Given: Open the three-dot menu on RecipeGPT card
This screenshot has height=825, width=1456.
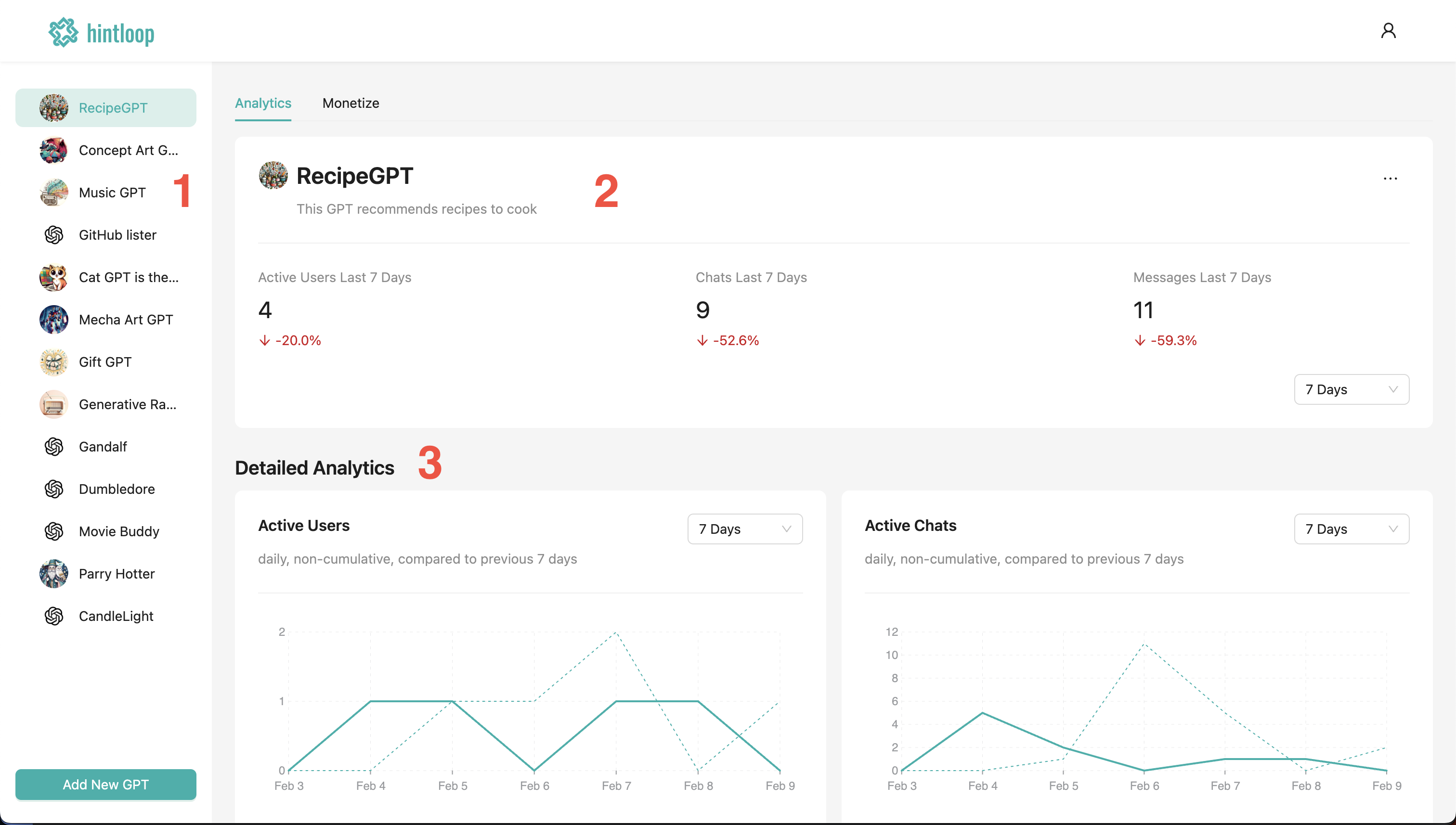Looking at the screenshot, I should [1390, 179].
